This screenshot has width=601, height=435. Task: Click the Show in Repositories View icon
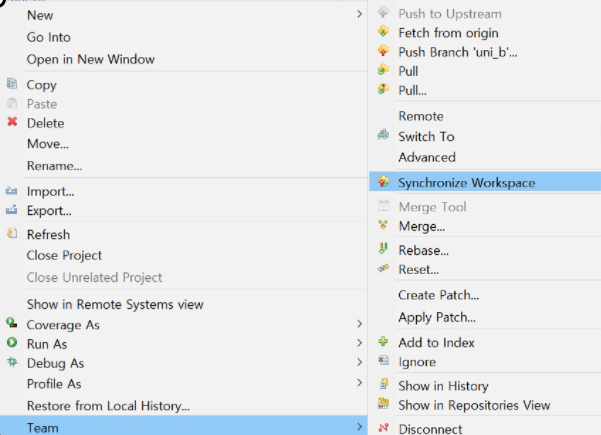pos(383,403)
